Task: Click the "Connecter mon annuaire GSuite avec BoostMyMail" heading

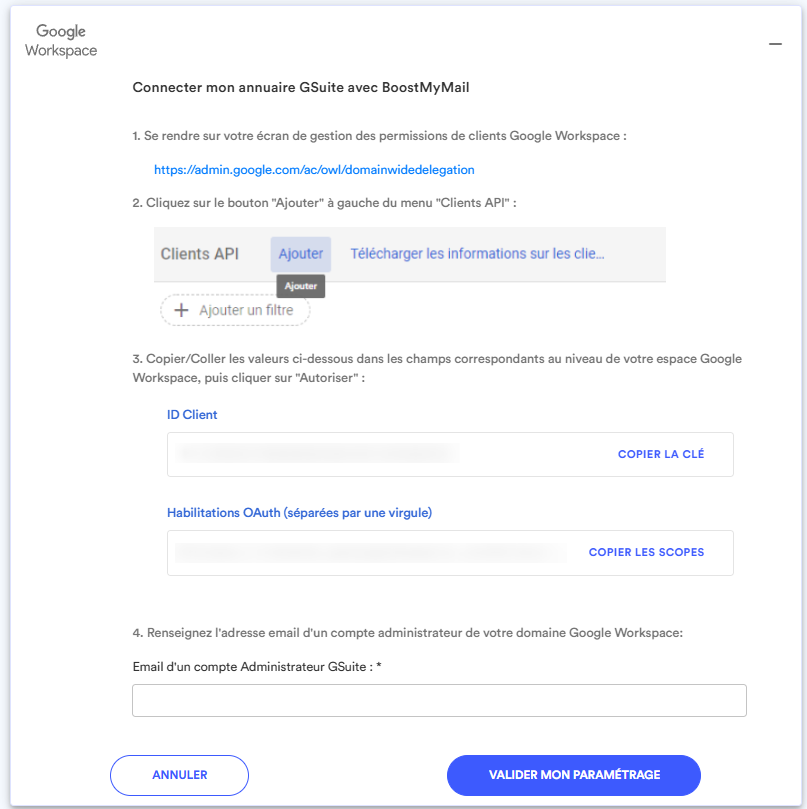Action: 301,87
